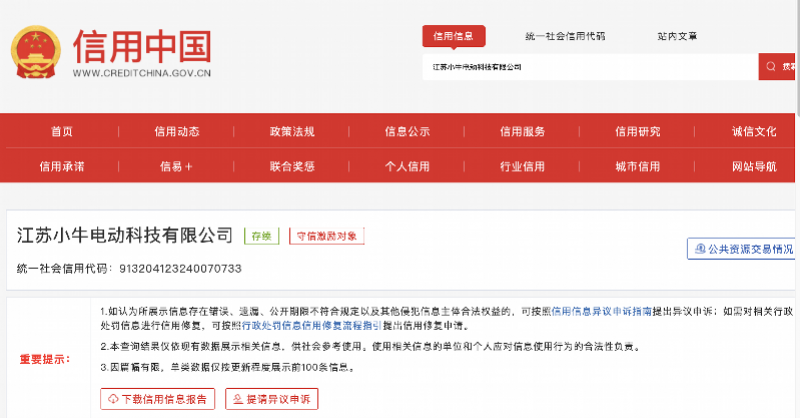Open 诚信文化 menu item
This screenshot has width=800, height=418.
pyautogui.click(x=754, y=132)
